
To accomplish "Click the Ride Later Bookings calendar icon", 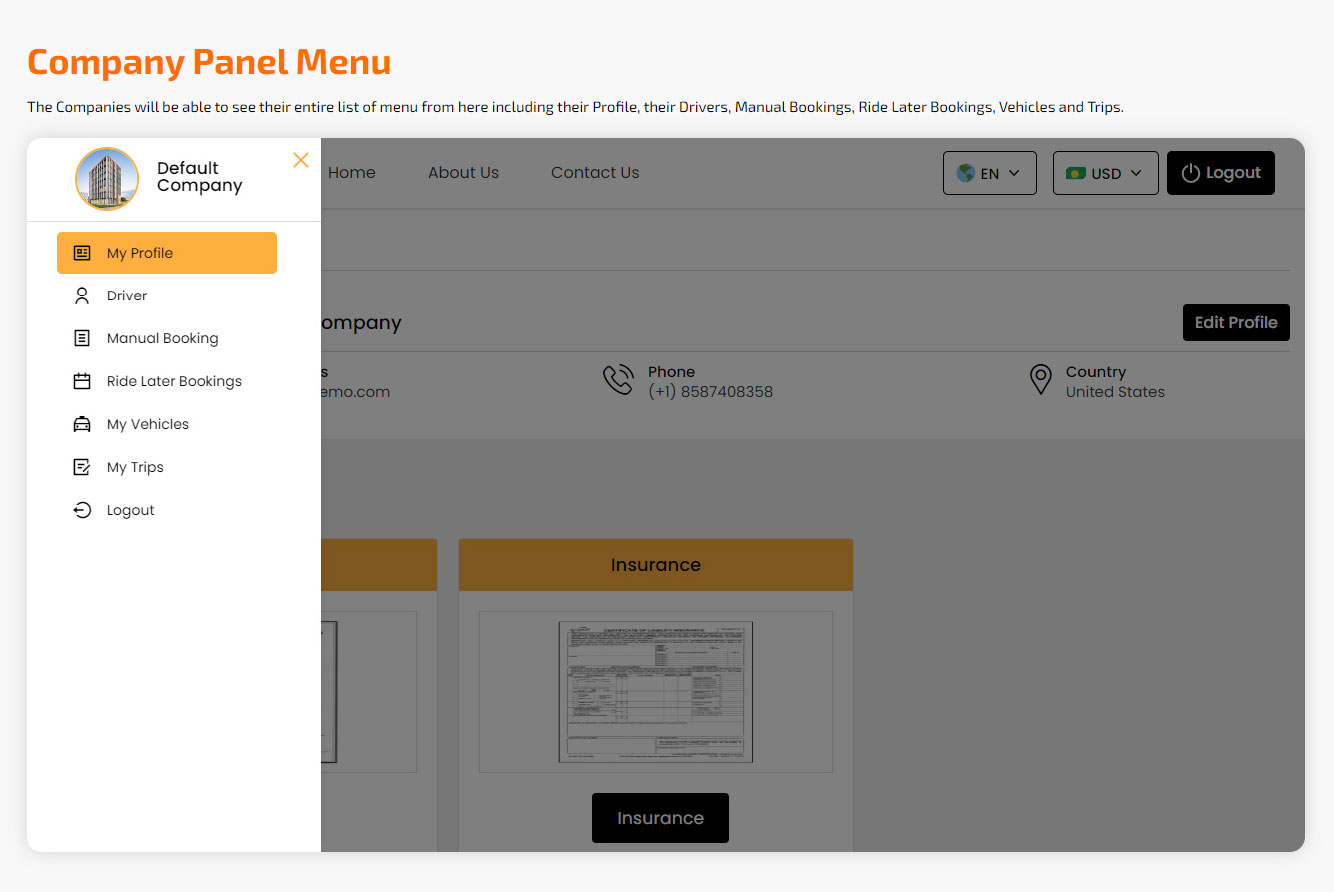I will 82,381.
